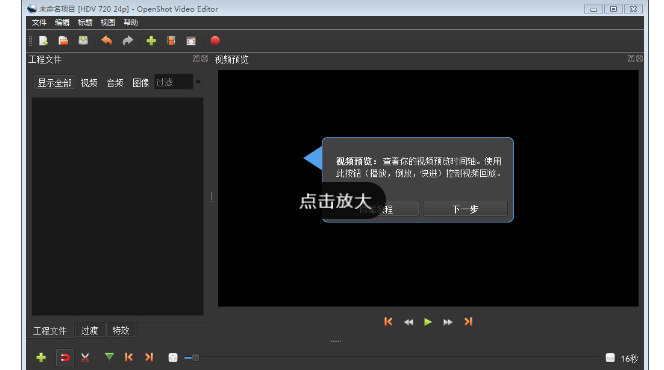Filter project files by 音频
Viewport: 664px width, 370px height.
pyautogui.click(x=115, y=83)
